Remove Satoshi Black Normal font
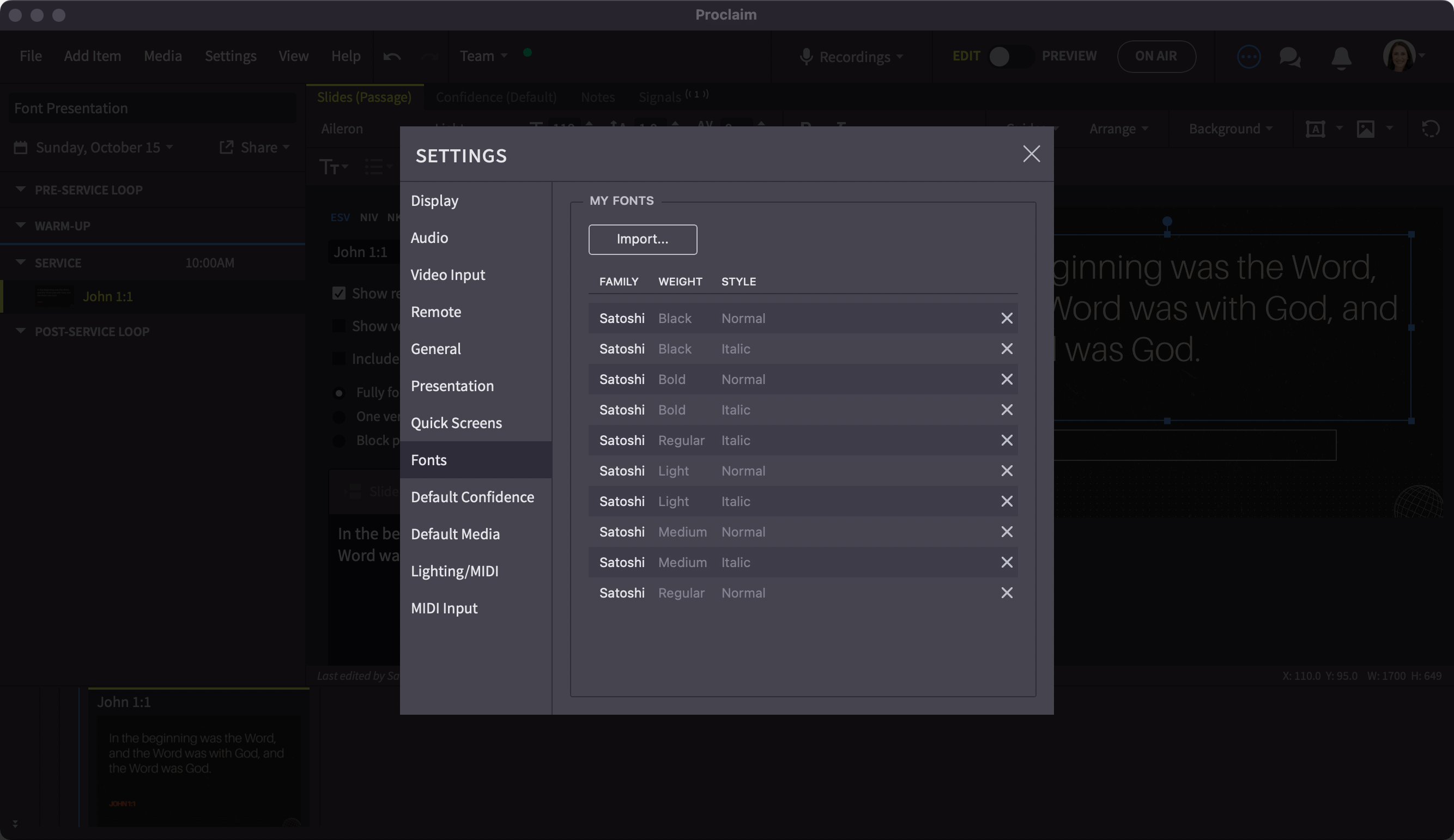 1006,319
